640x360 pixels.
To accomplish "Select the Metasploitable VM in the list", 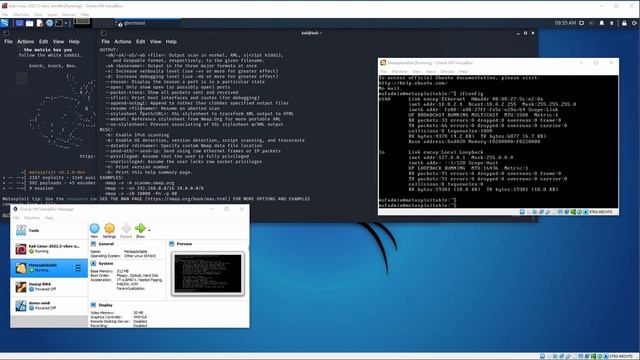I will (49, 268).
